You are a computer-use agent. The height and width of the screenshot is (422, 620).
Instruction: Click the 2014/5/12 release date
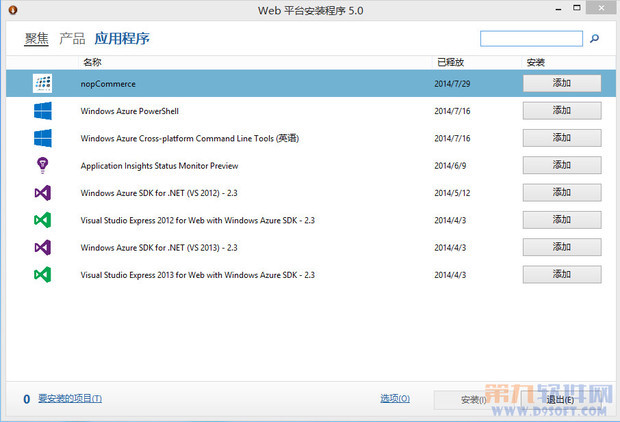(452, 193)
